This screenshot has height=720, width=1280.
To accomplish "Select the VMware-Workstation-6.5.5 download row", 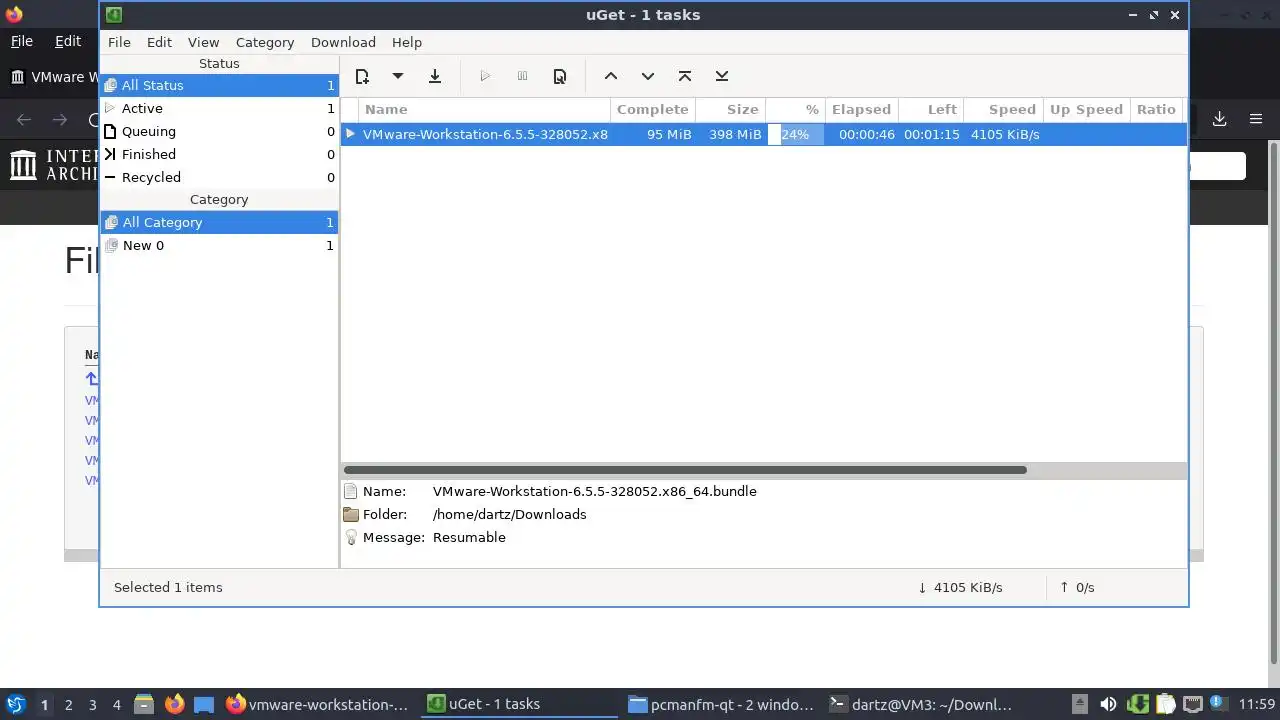I will 764,134.
